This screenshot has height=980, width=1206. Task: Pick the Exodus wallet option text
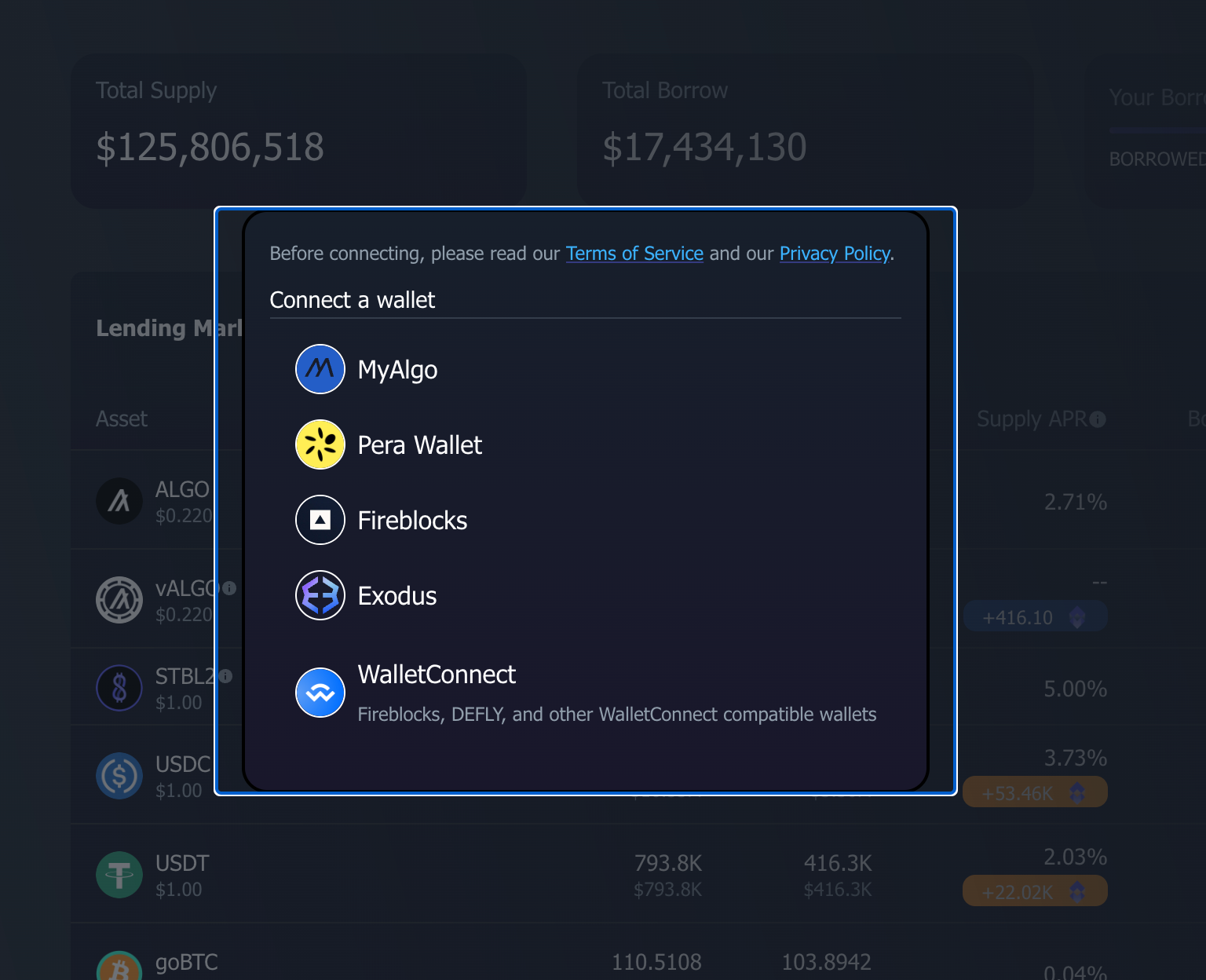point(397,596)
